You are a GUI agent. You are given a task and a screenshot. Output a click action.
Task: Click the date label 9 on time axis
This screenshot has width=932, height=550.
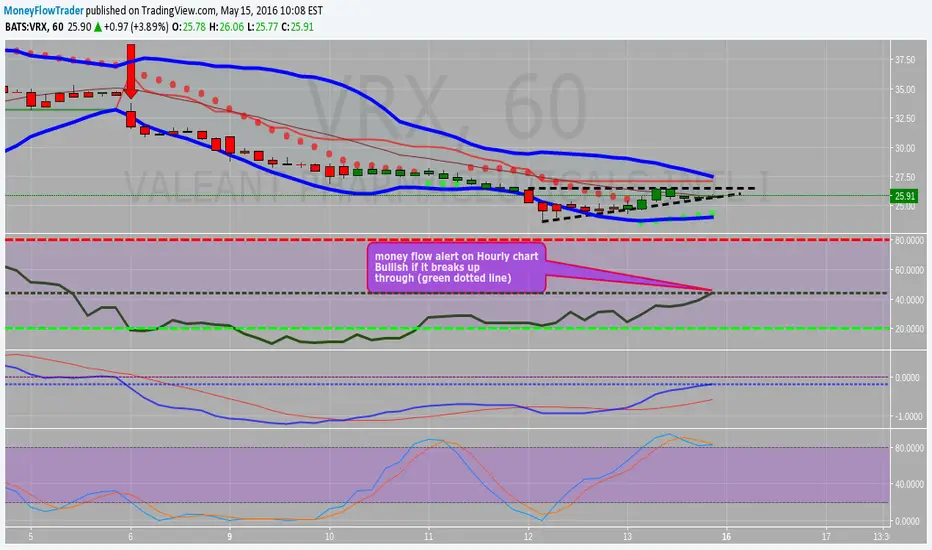(230, 536)
